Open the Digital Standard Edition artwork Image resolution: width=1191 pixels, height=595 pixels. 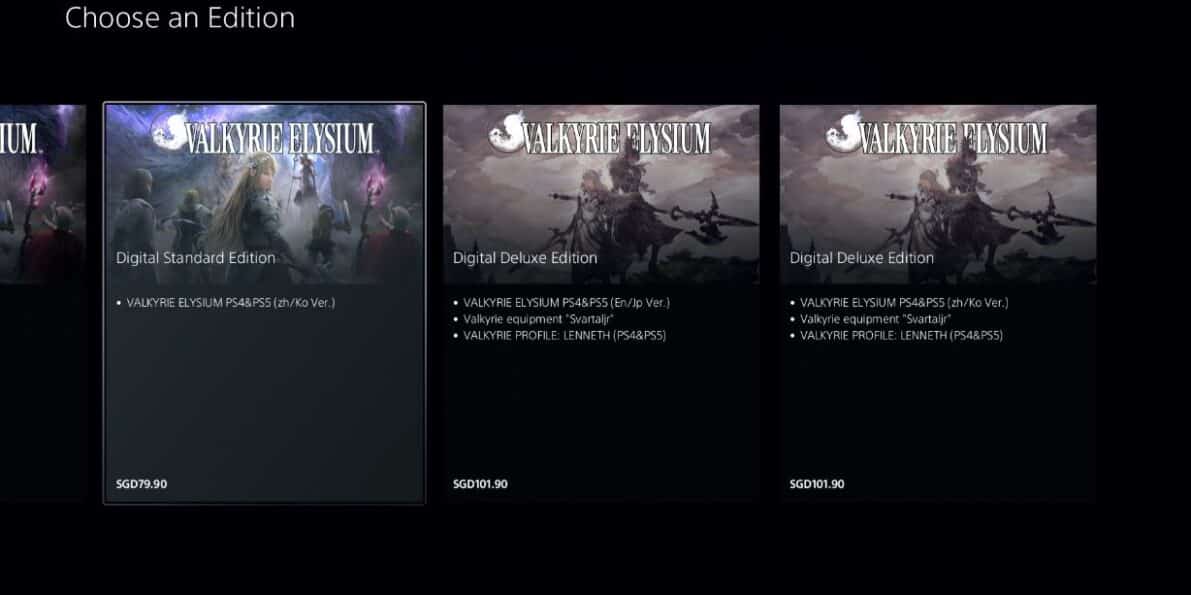264,195
